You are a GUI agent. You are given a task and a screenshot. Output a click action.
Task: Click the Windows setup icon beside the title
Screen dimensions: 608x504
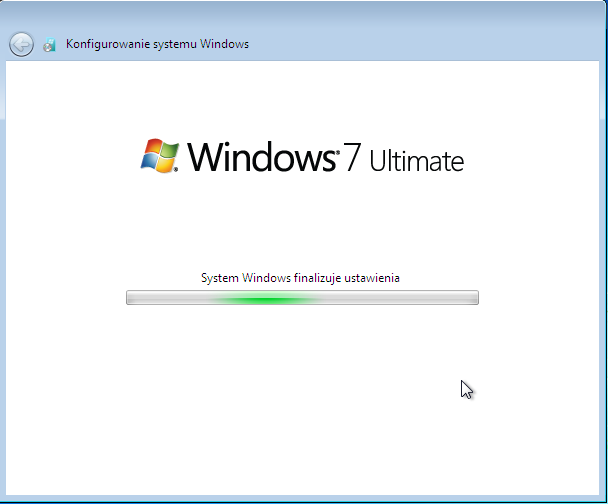pos(49,45)
